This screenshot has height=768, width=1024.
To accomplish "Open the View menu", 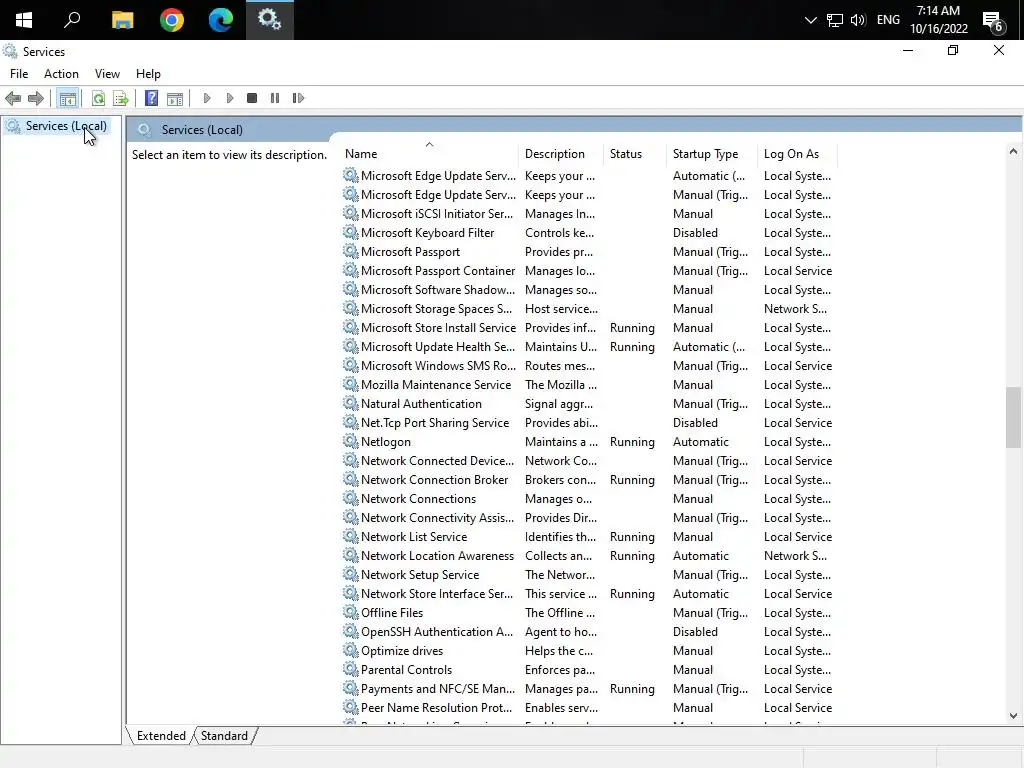I will (107, 74).
